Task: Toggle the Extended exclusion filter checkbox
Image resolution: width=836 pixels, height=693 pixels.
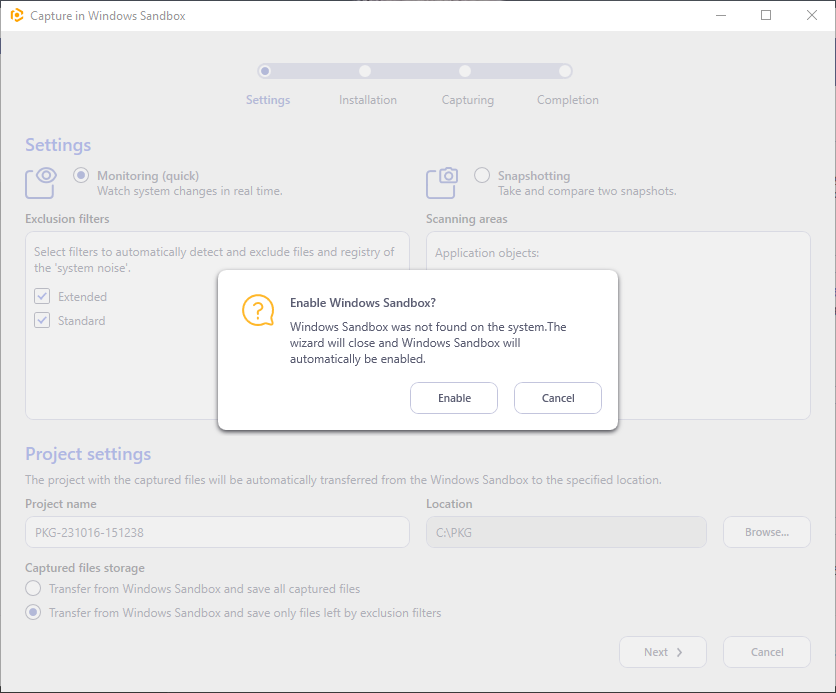Action: click(42, 296)
